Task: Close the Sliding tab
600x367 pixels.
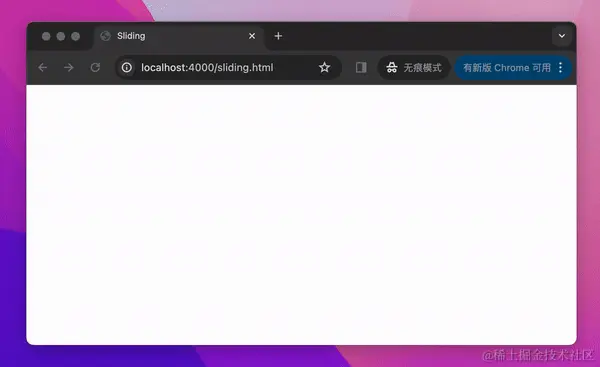Action: click(x=252, y=36)
